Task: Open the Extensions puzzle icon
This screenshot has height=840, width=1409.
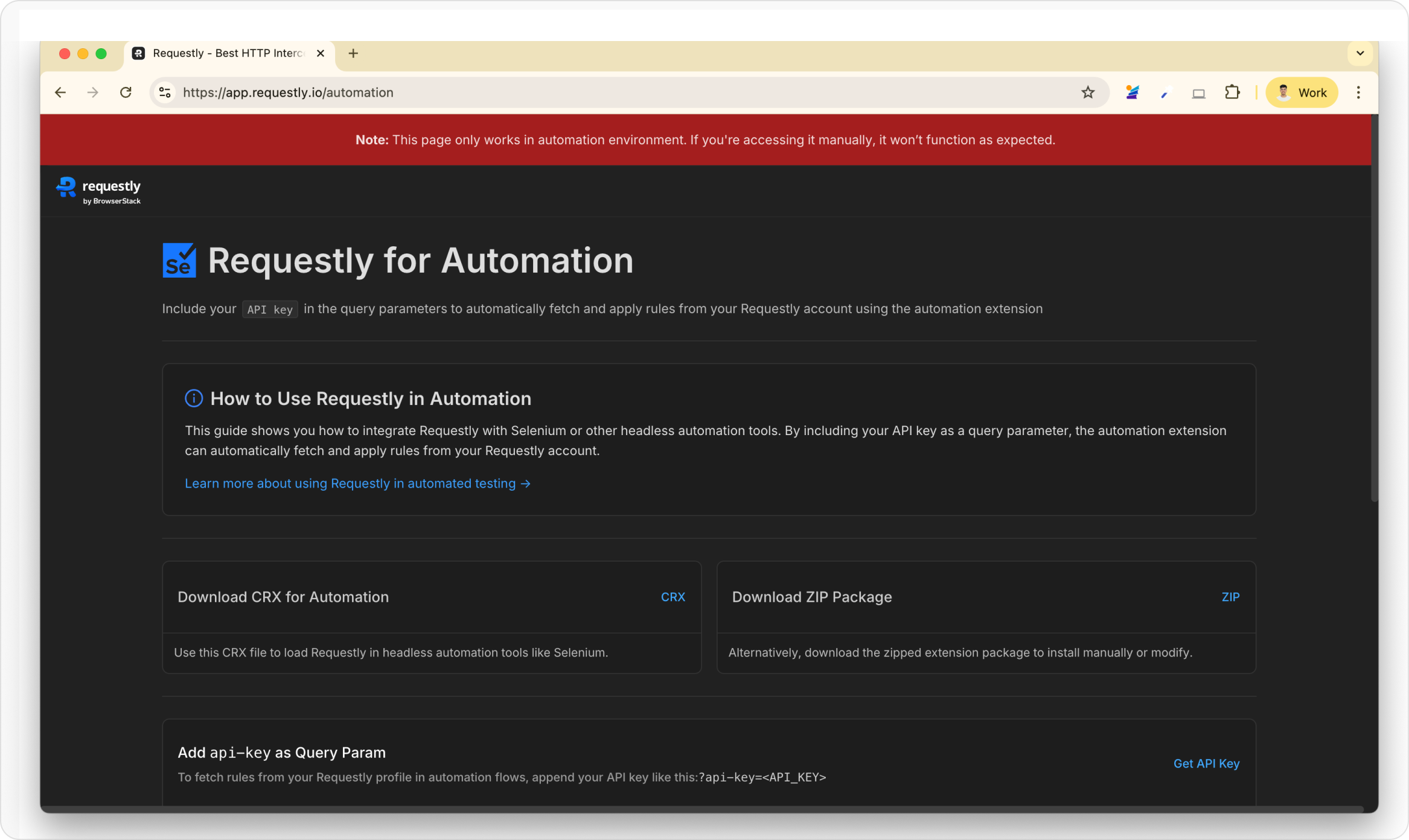Action: point(1232,92)
